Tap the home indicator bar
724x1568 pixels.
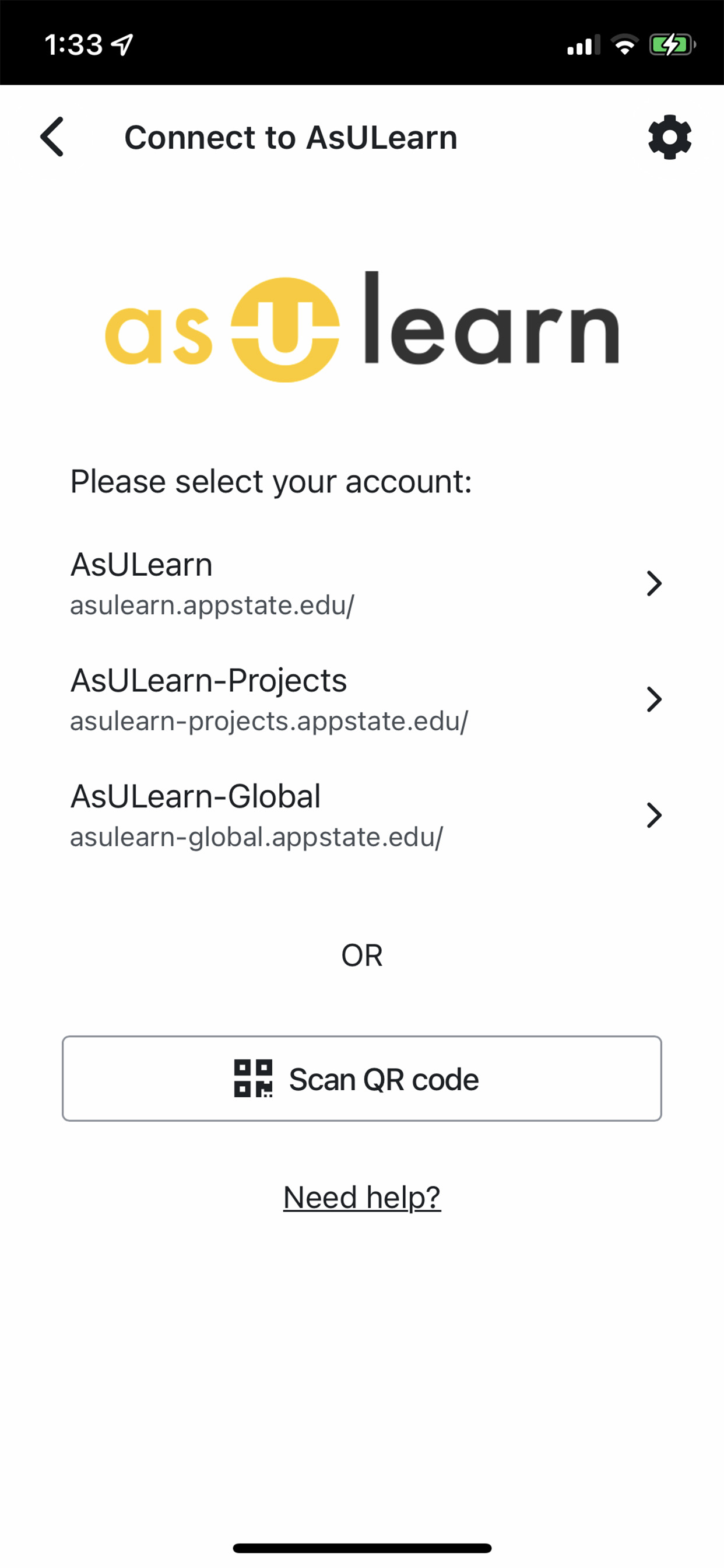pos(362,1548)
